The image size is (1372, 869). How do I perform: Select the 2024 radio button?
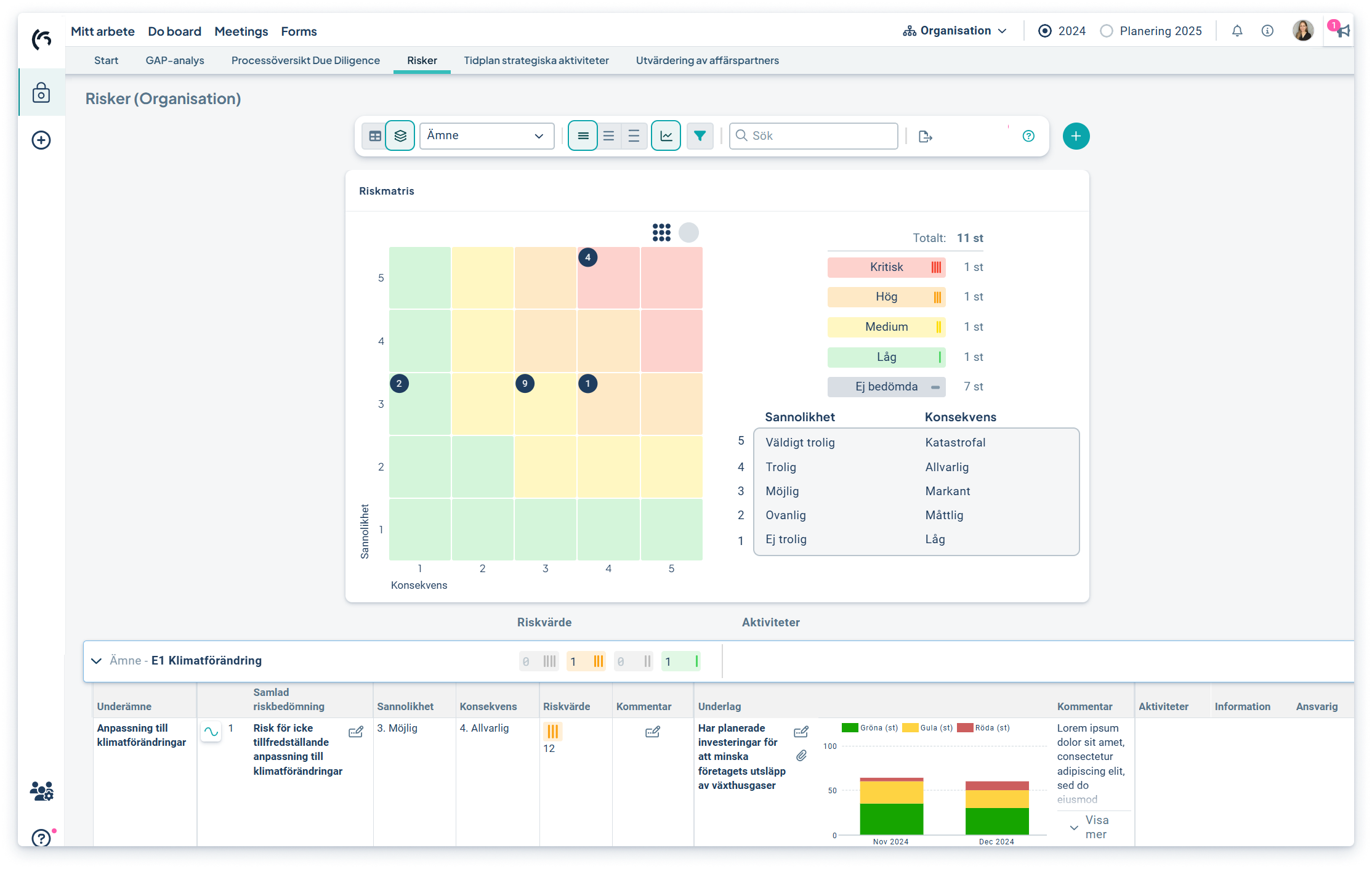tap(1045, 31)
